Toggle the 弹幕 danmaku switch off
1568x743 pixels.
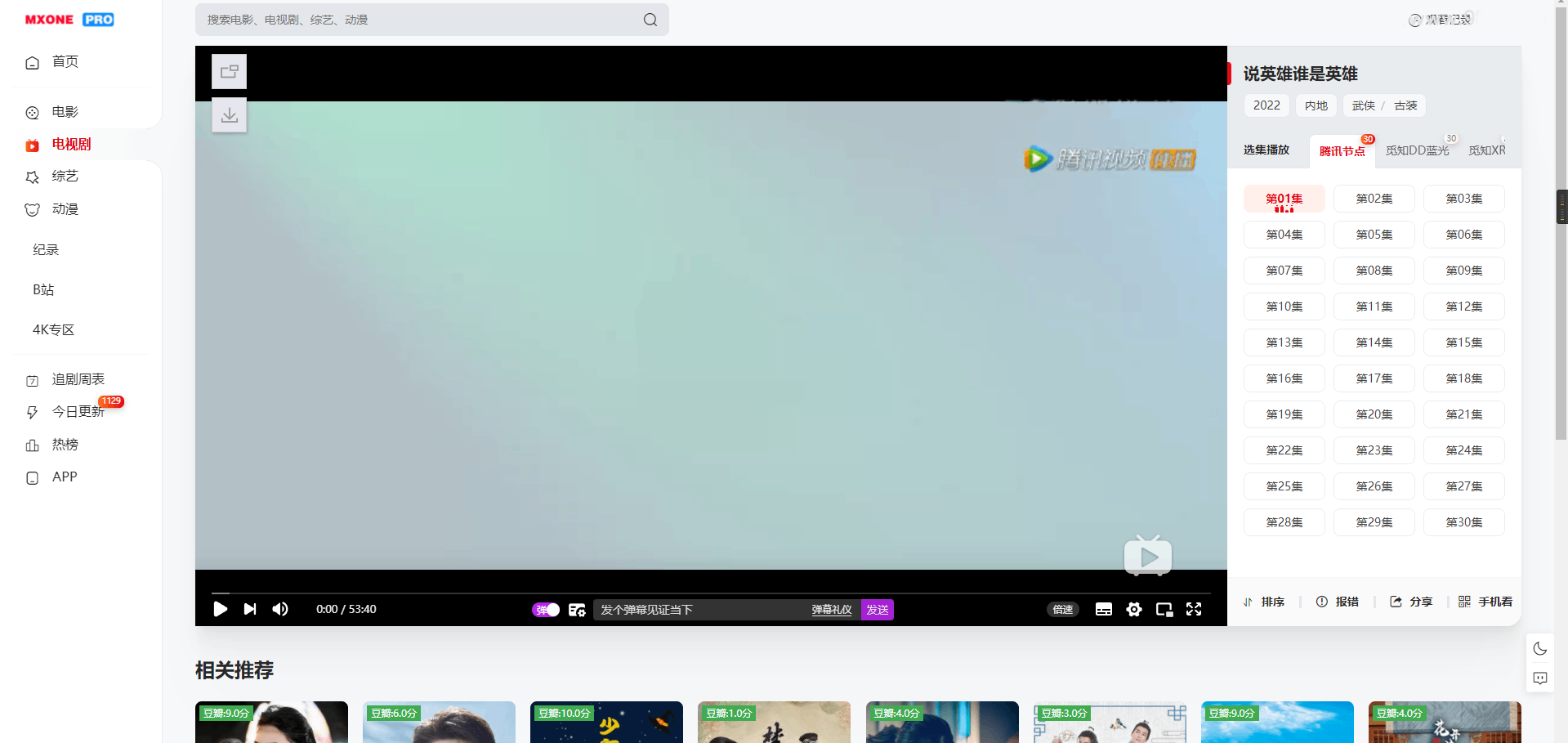(545, 609)
